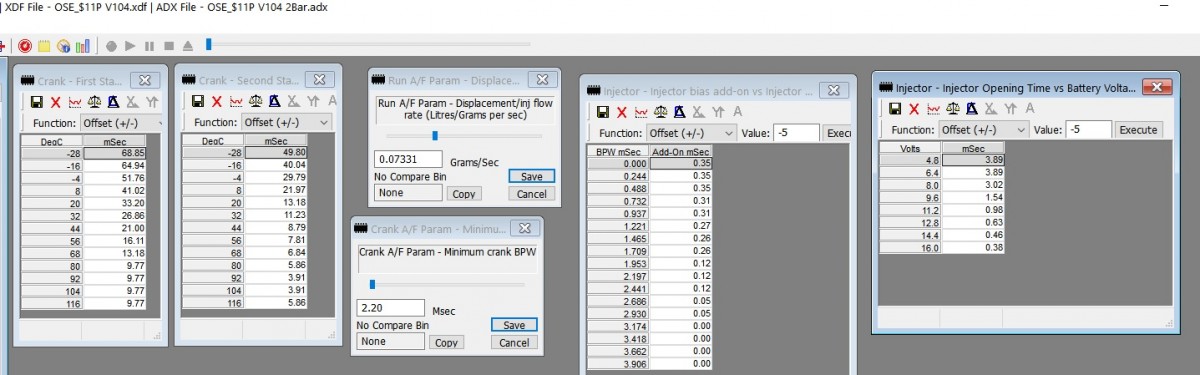The image size is (1200, 375).
Task: Click the letter A icon in Crank Second Stage
Action: pyautogui.click(x=331, y=102)
